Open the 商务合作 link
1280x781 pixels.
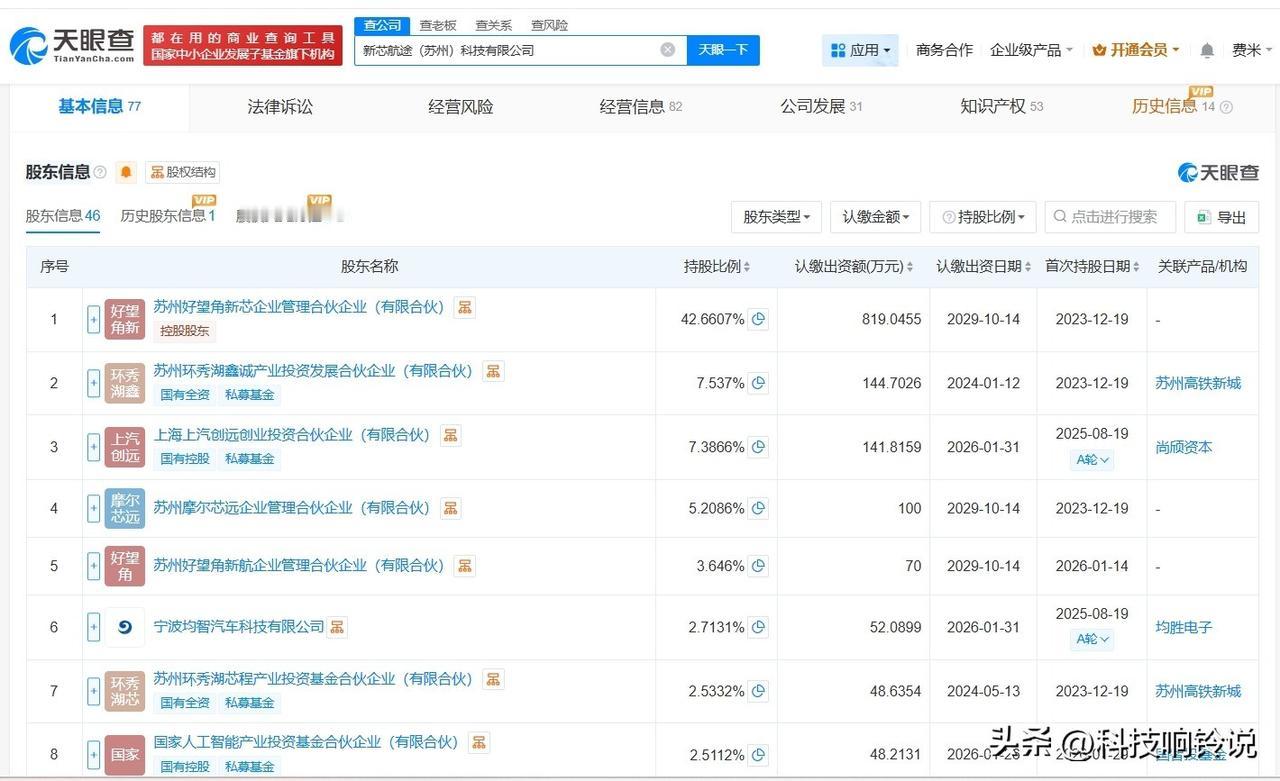coord(944,50)
